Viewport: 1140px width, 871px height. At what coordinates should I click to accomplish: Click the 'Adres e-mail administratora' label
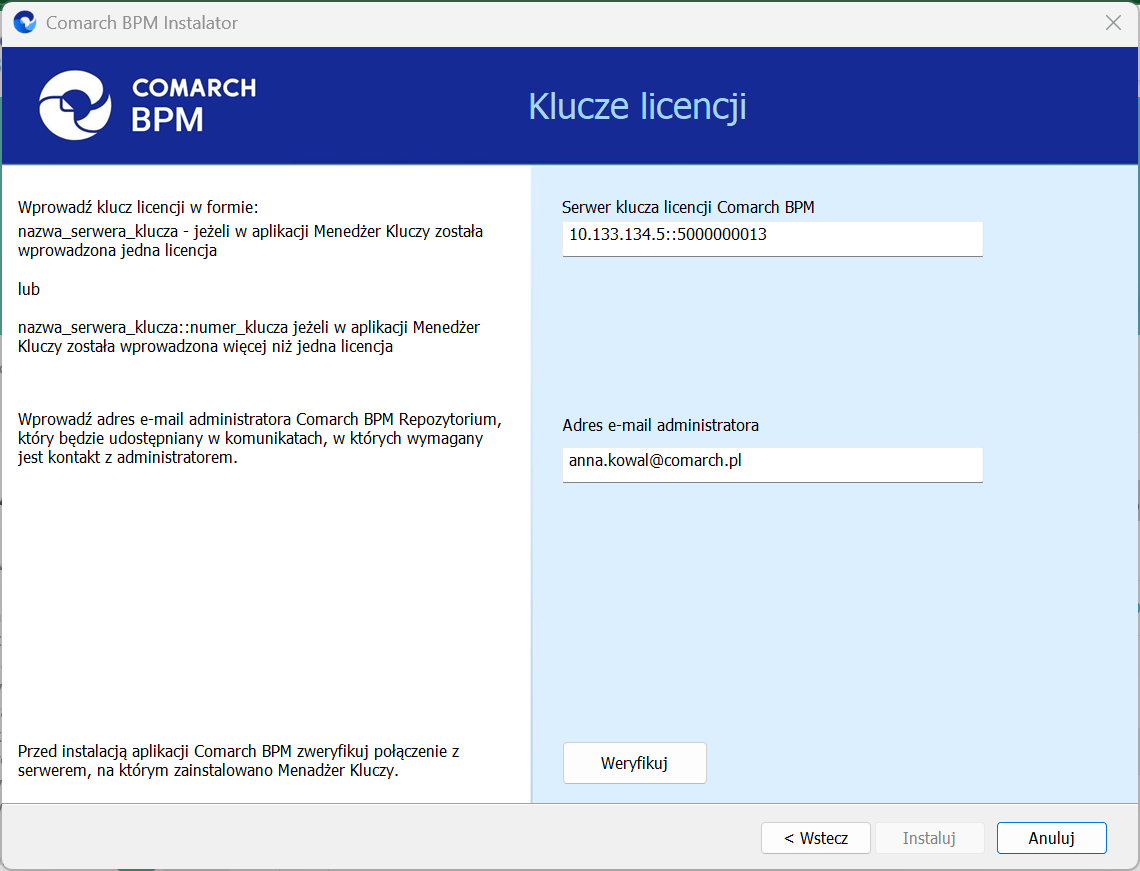pyautogui.click(x=660, y=425)
